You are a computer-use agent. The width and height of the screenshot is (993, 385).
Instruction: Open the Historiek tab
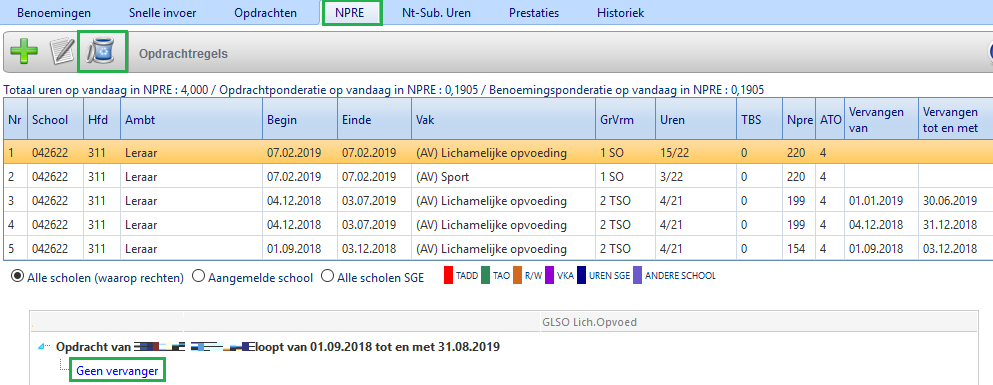tap(621, 13)
